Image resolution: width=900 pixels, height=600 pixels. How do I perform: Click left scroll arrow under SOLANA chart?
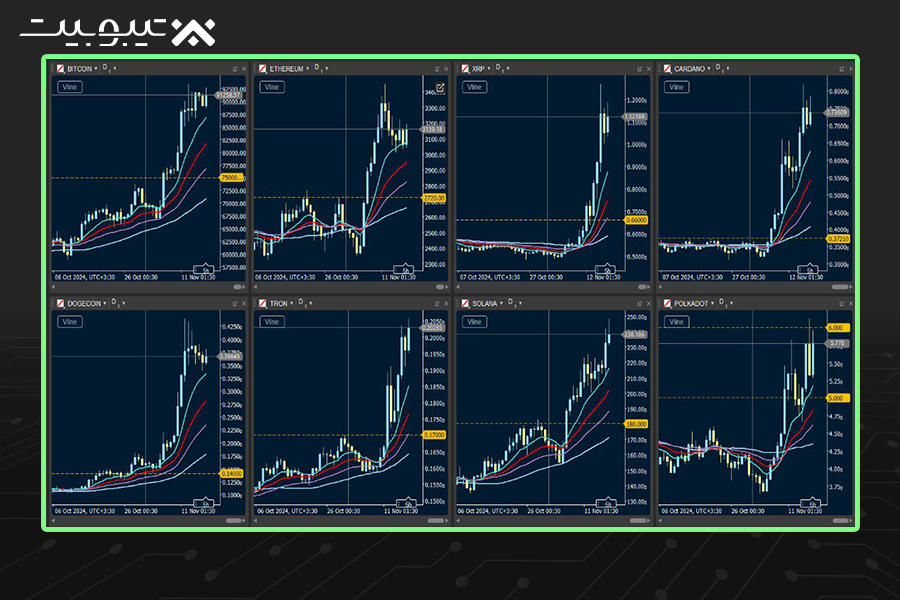(458, 521)
